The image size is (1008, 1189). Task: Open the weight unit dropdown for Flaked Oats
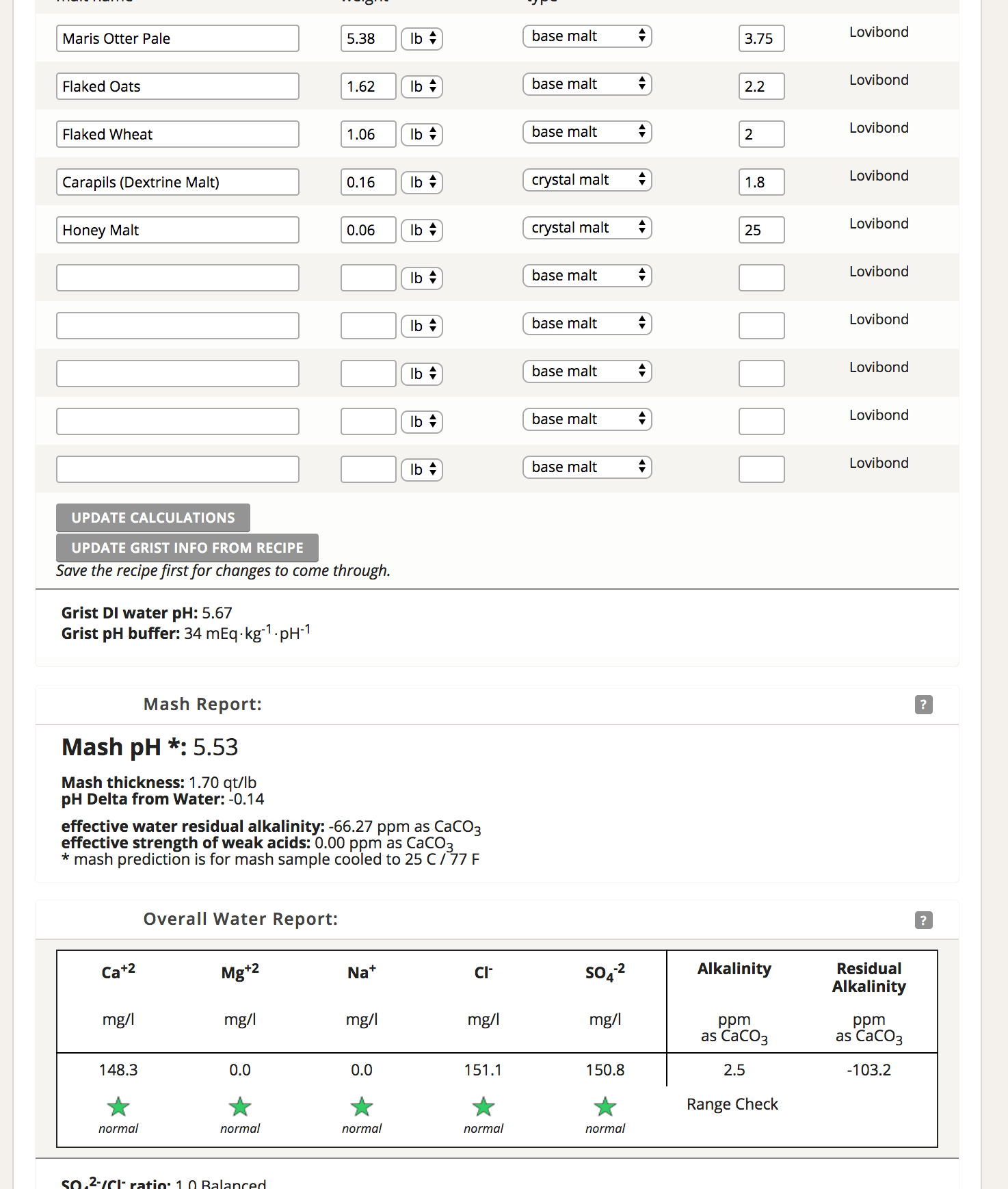point(422,86)
